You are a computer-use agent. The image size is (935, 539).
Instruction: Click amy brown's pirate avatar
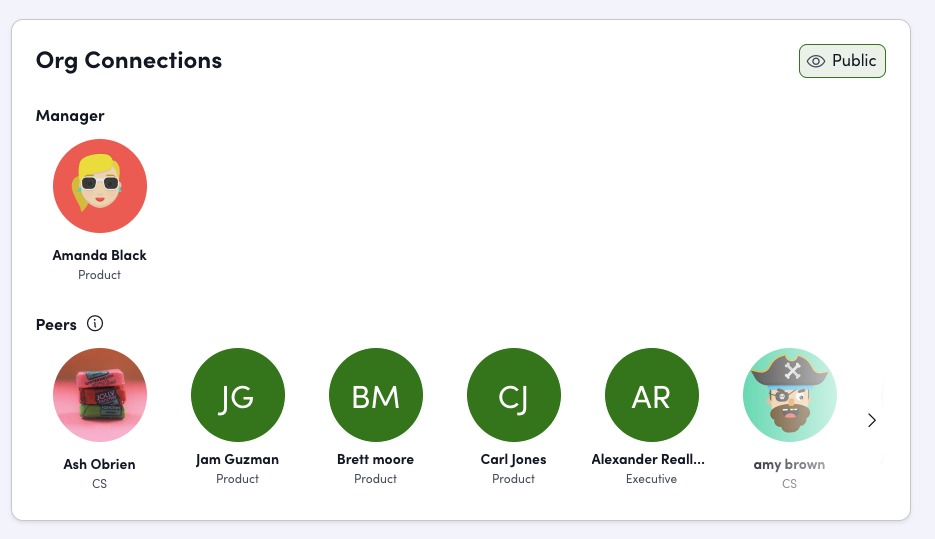coord(790,395)
